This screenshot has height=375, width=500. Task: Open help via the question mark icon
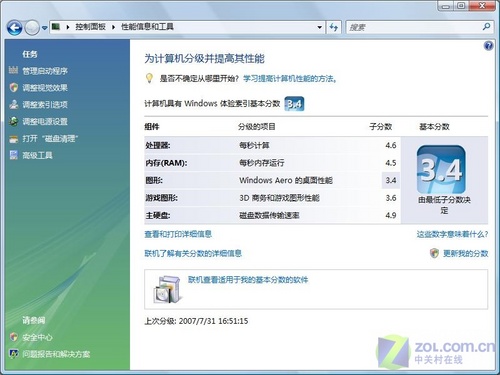(488, 46)
